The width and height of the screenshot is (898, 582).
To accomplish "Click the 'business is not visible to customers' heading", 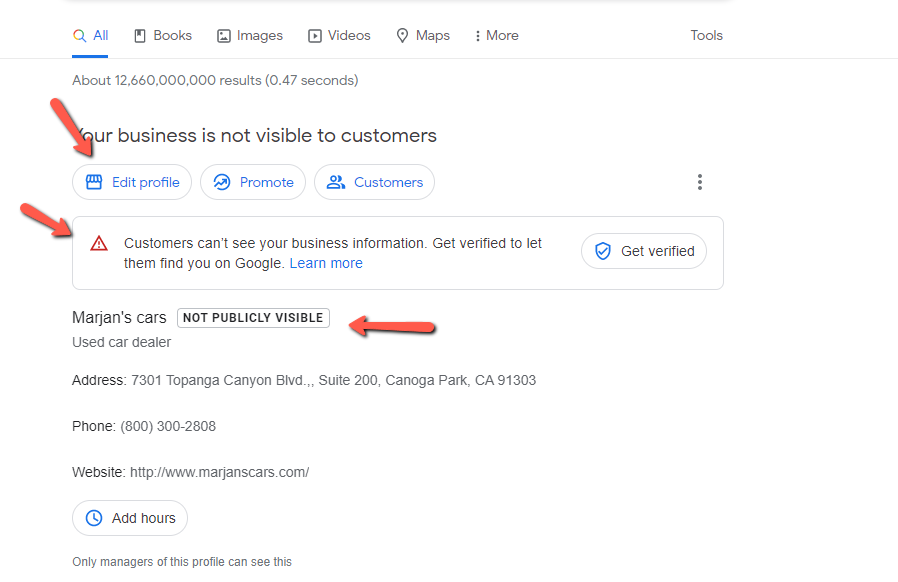I will [x=254, y=135].
